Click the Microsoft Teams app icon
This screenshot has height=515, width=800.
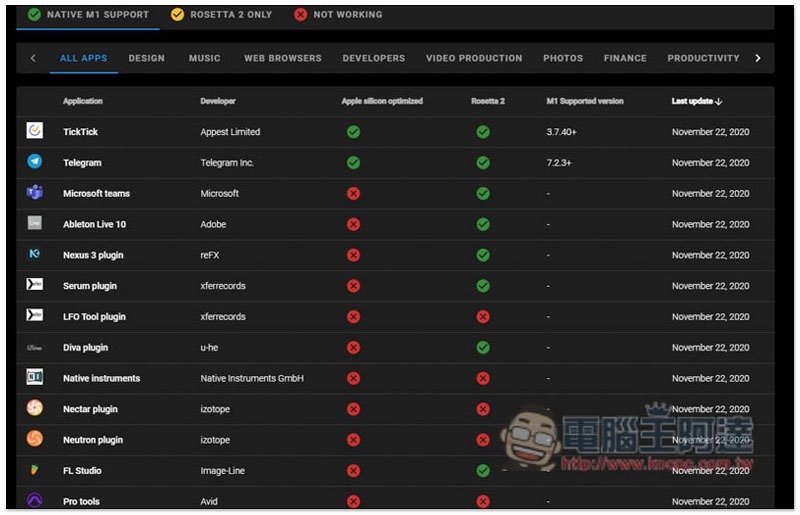[35, 193]
